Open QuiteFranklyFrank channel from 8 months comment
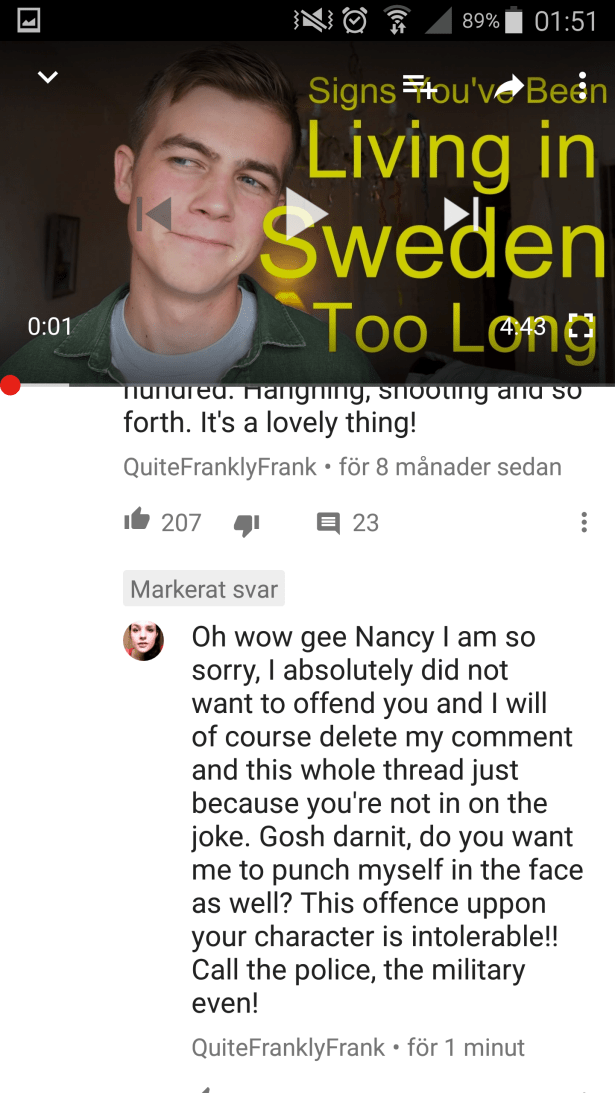This screenshot has width=615, height=1093. coord(220,466)
